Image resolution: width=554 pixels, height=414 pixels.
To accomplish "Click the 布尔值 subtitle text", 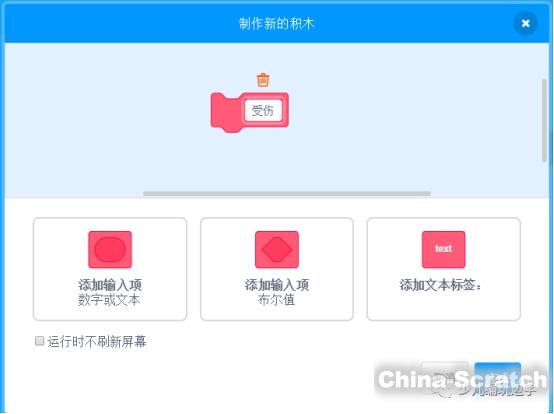I will 276,300.
